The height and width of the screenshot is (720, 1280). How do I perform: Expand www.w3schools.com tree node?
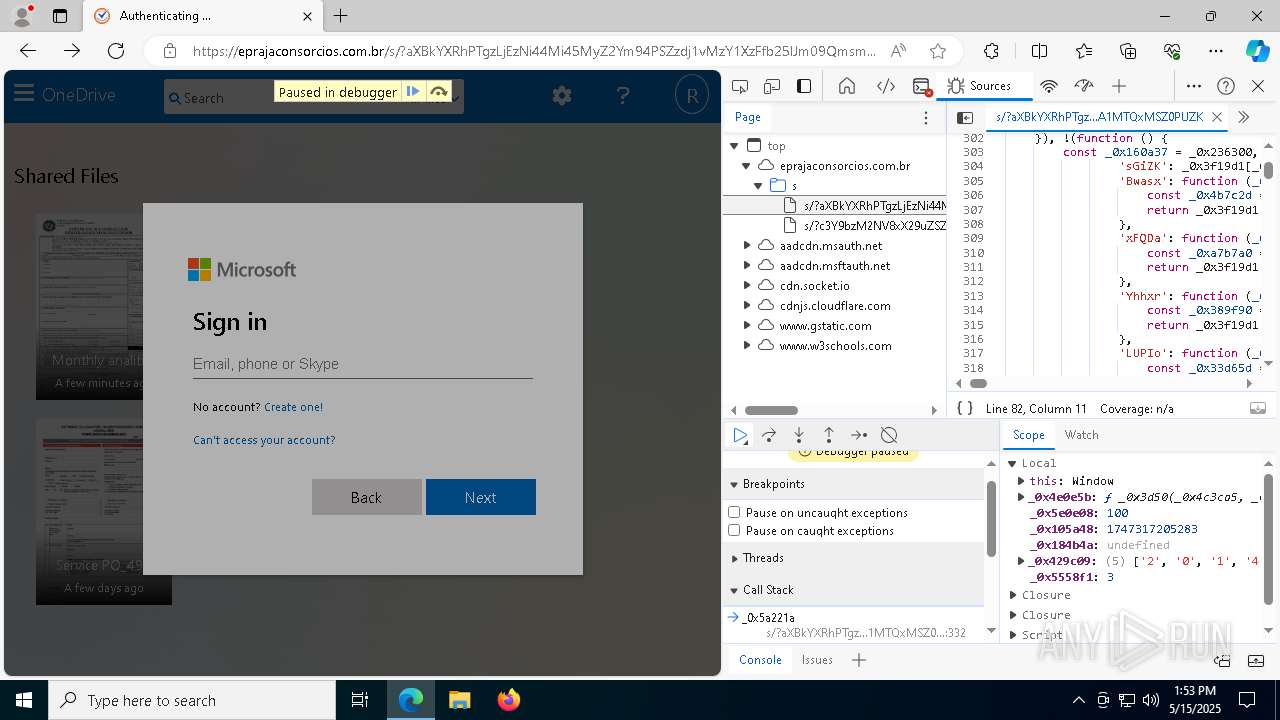click(x=746, y=345)
